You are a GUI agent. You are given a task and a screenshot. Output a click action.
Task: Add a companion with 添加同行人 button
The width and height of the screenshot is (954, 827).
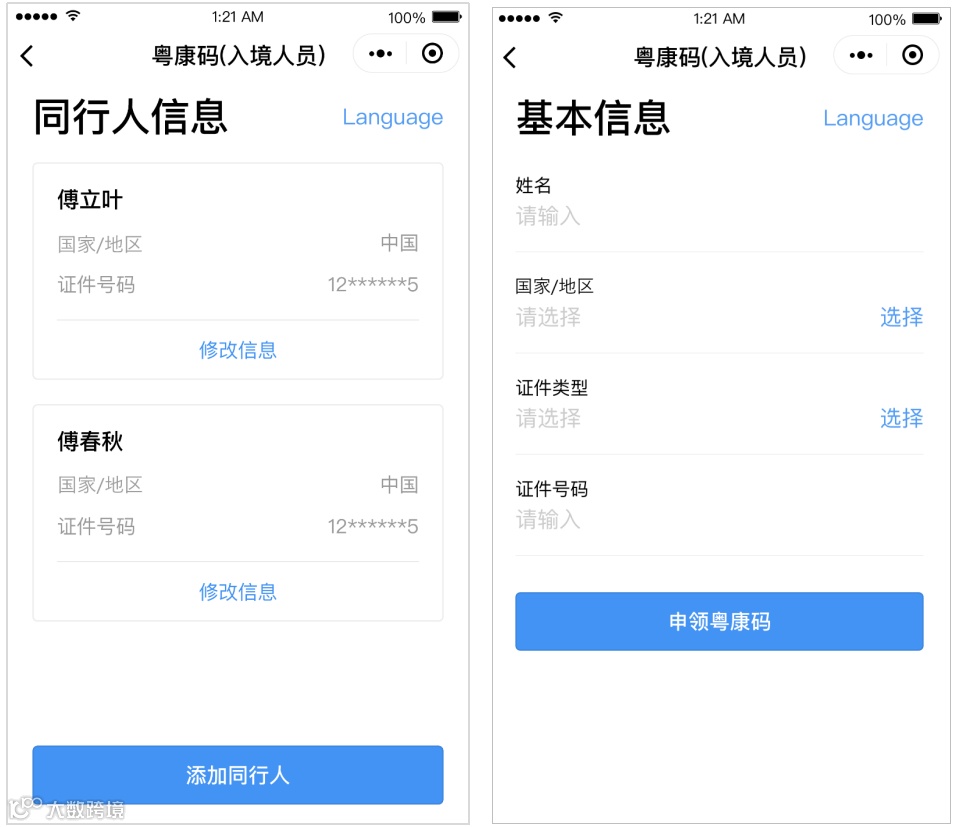pyautogui.click(x=238, y=775)
